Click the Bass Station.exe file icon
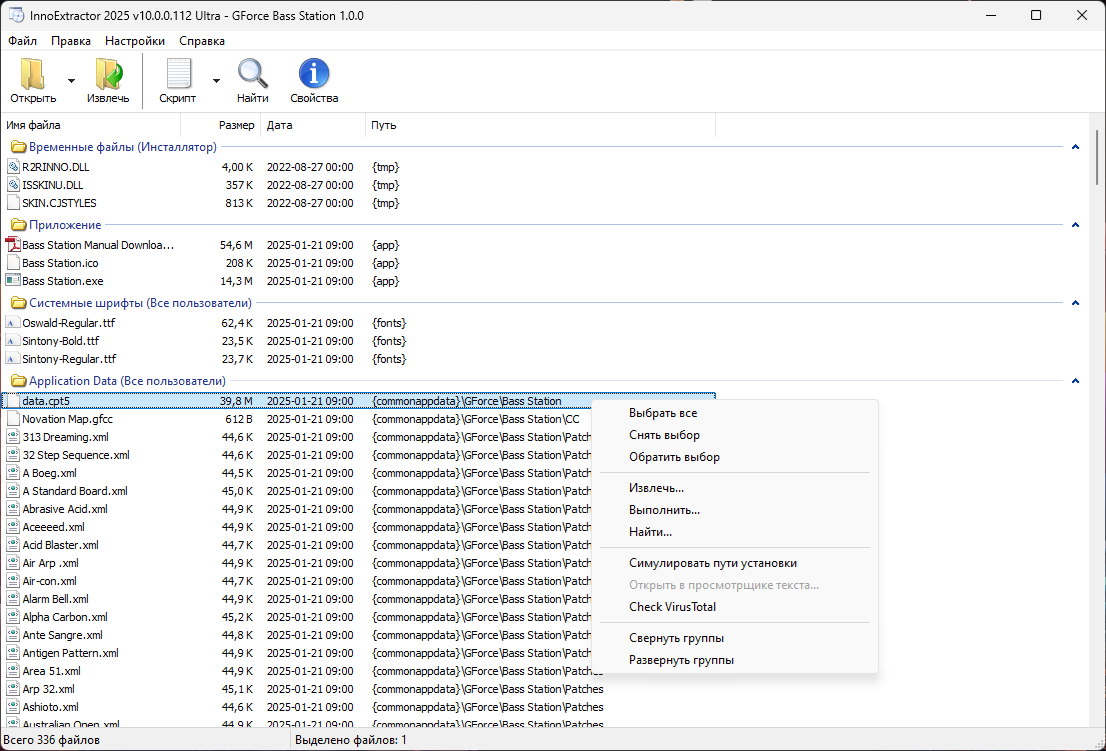This screenshot has height=751, width=1106. (13, 281)
